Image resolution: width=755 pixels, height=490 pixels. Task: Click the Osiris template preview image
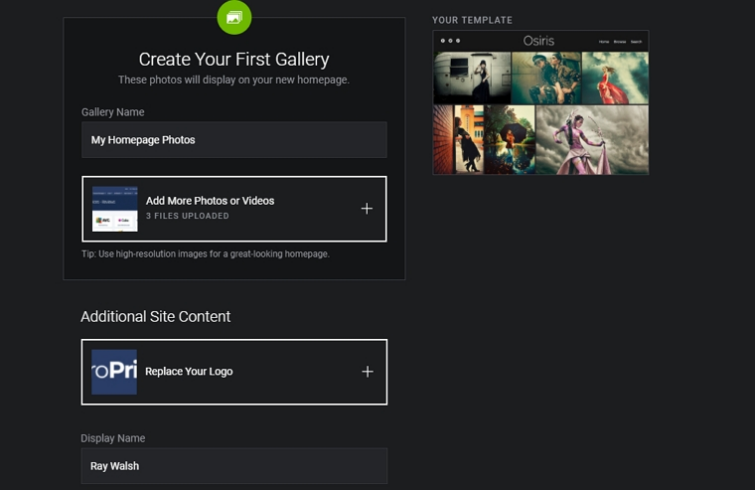(x=541, y=103)
